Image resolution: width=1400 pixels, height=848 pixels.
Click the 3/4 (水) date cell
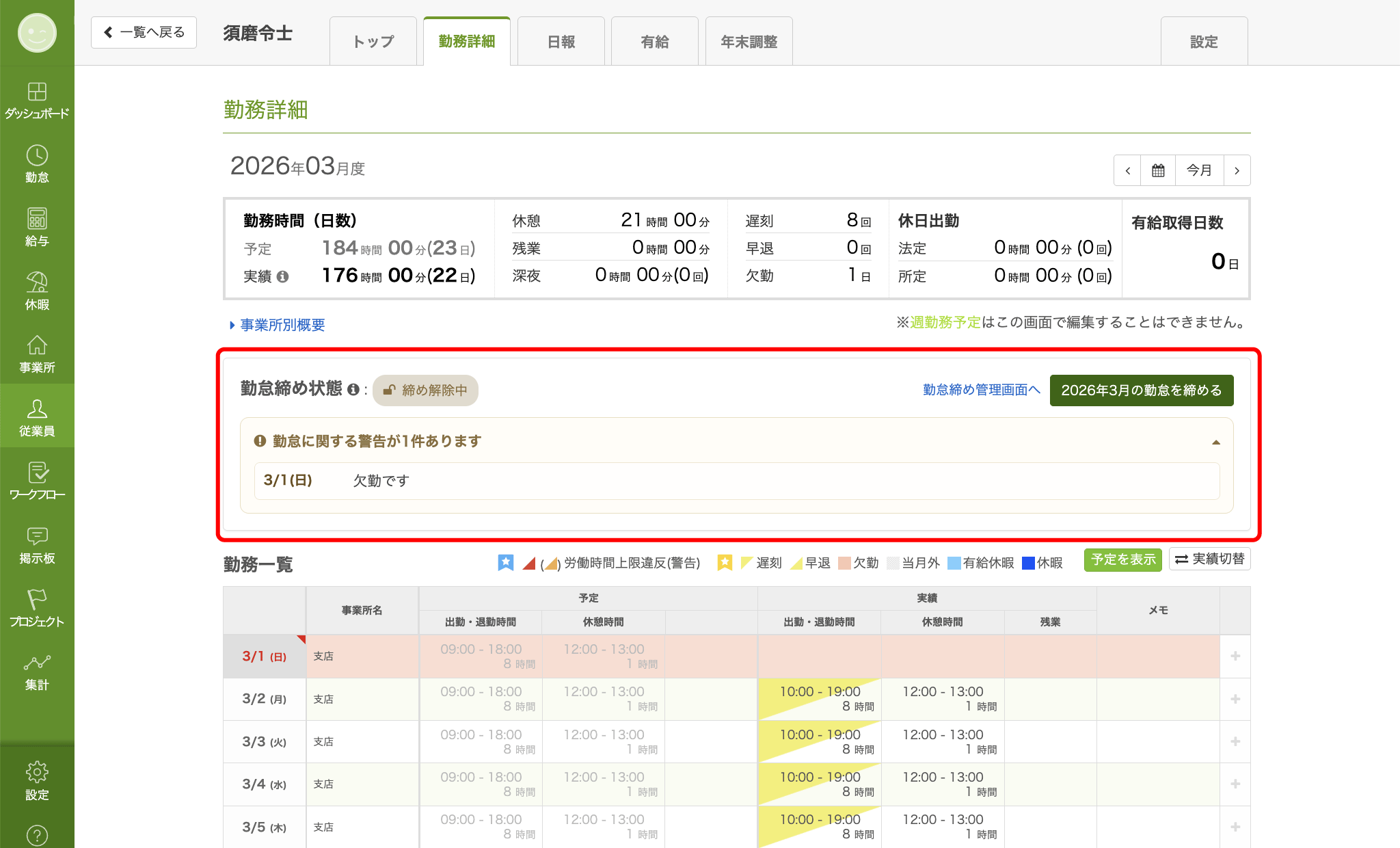[265, 784]
